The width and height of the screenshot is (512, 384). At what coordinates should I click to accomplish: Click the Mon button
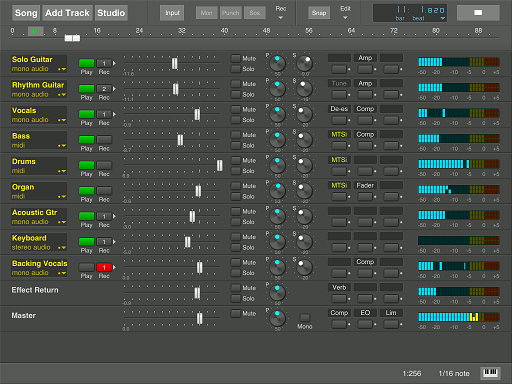click(x=207, y=13)
